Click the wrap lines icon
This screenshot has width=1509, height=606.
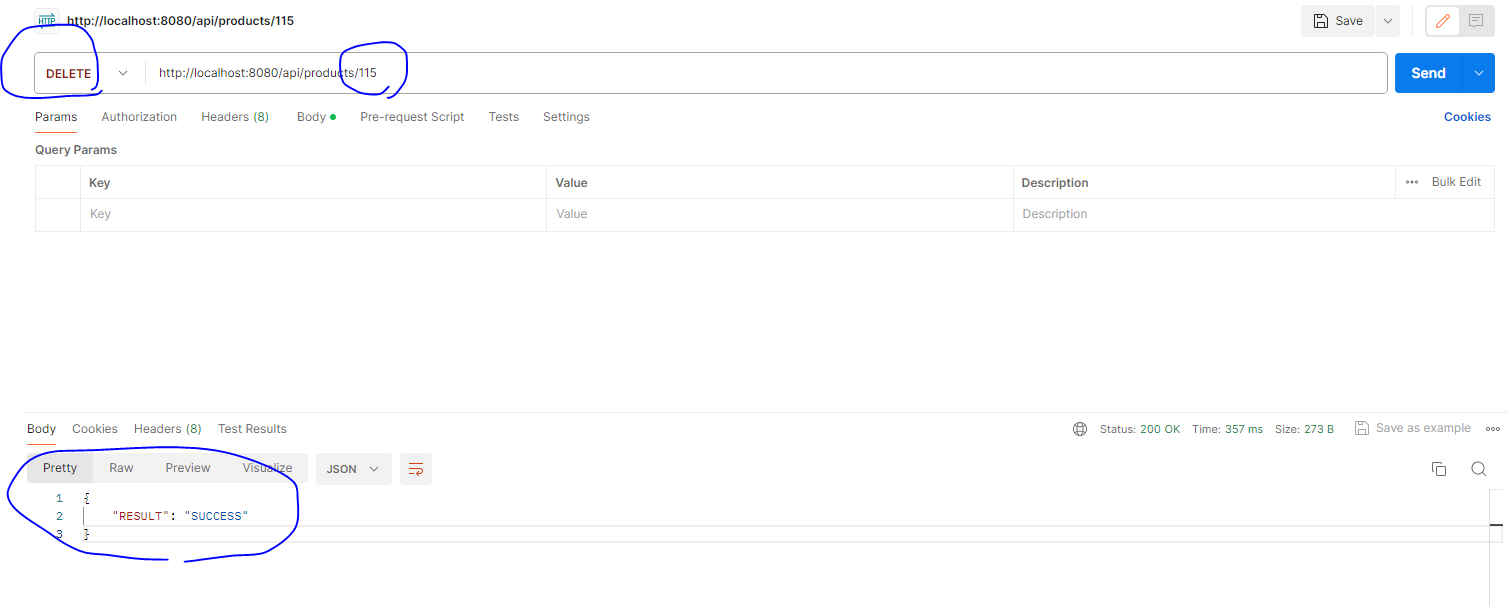point(416,469)
